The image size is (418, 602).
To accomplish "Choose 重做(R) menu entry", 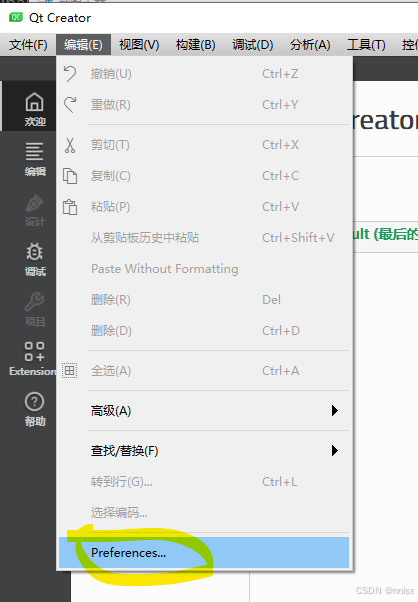I will [204, 104].
